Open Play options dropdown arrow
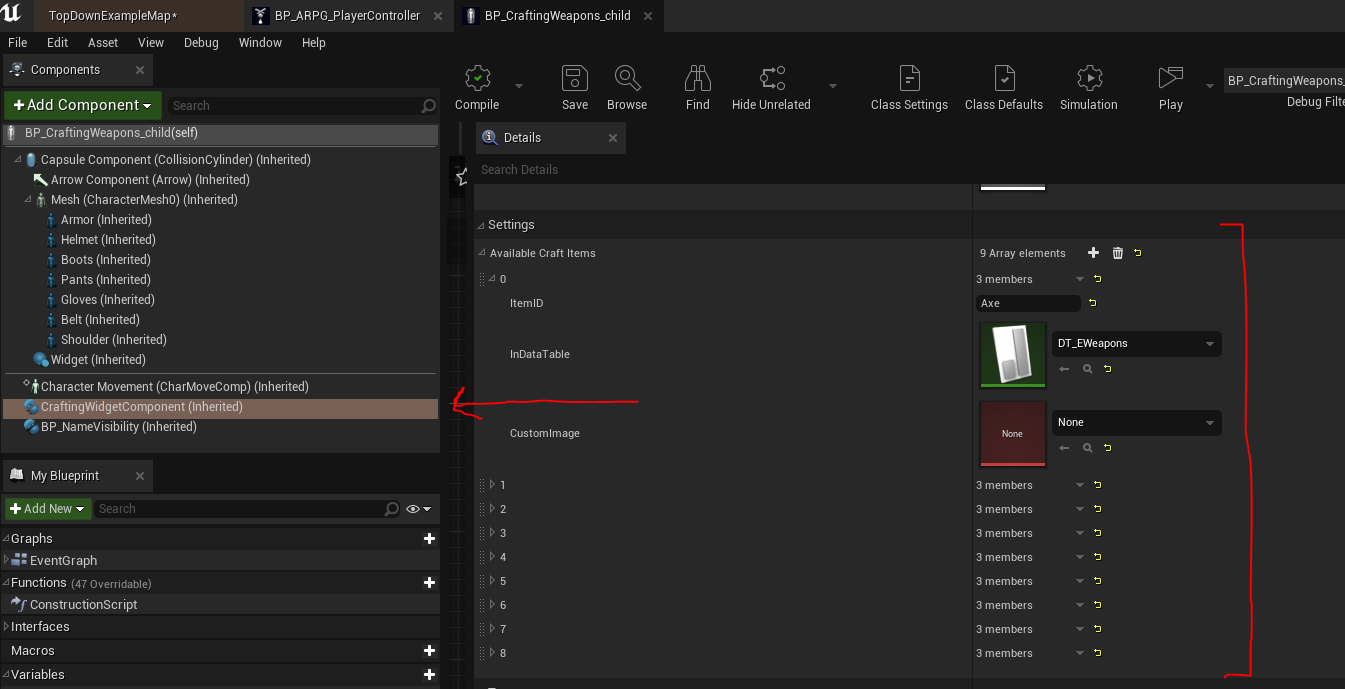This screenshot has width=1345, height=689. tap(1212, 86)
